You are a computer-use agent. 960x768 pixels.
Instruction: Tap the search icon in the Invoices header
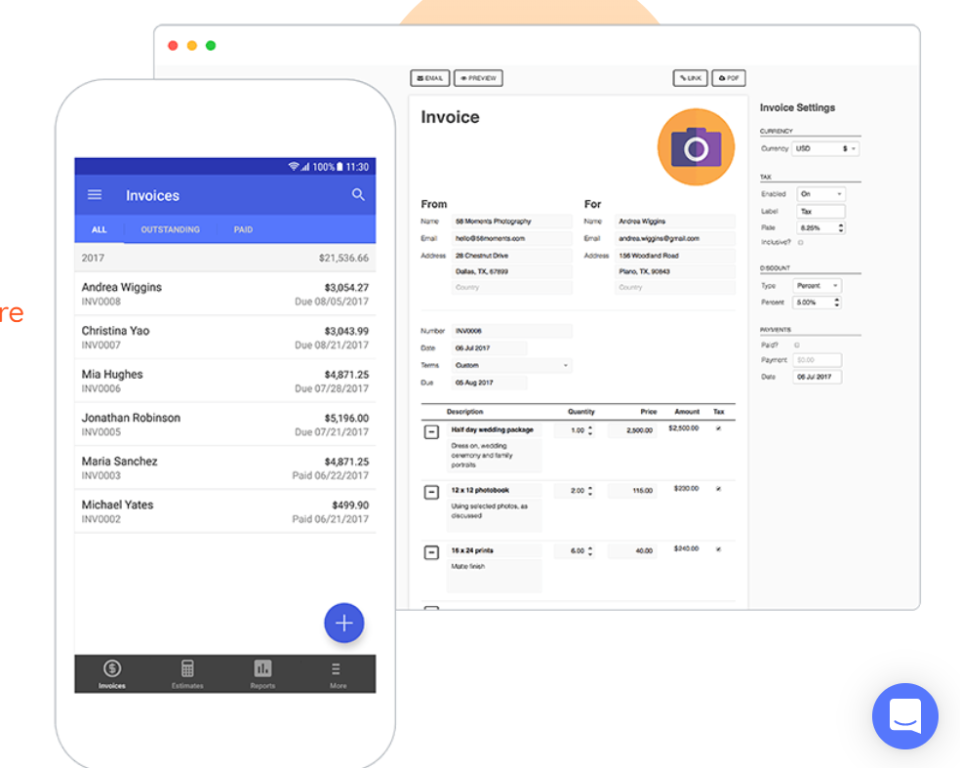[x=358, y=194]
